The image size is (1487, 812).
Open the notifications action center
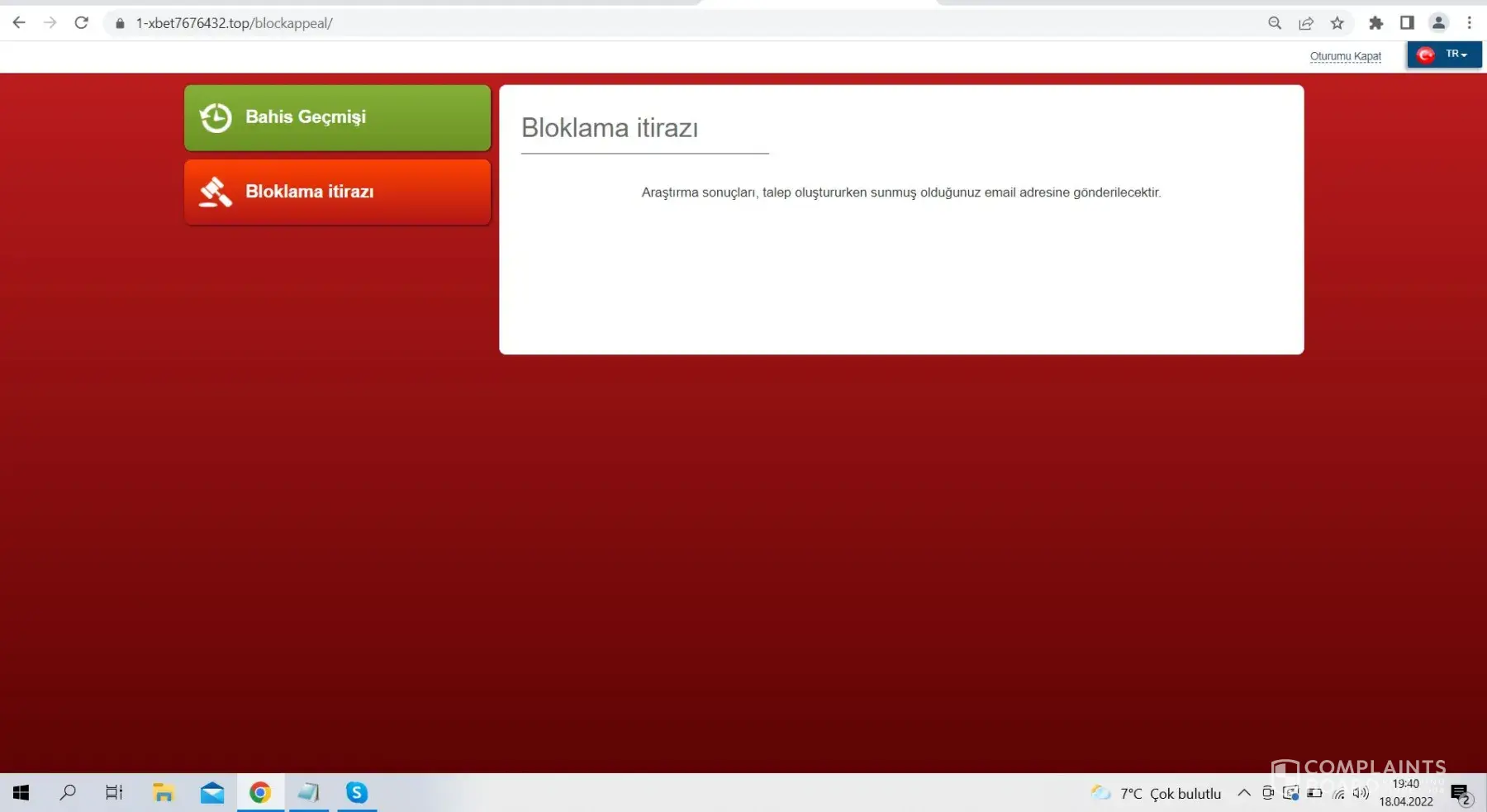[x=1461, y=795]
